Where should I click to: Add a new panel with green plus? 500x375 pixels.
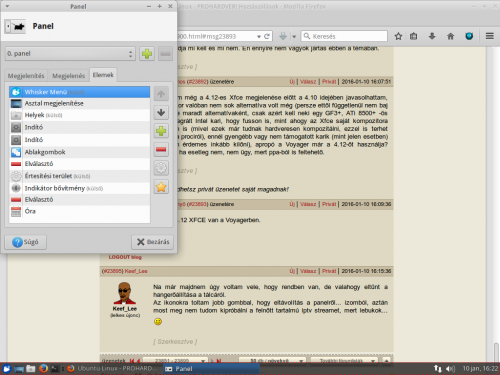click(147, 54)
